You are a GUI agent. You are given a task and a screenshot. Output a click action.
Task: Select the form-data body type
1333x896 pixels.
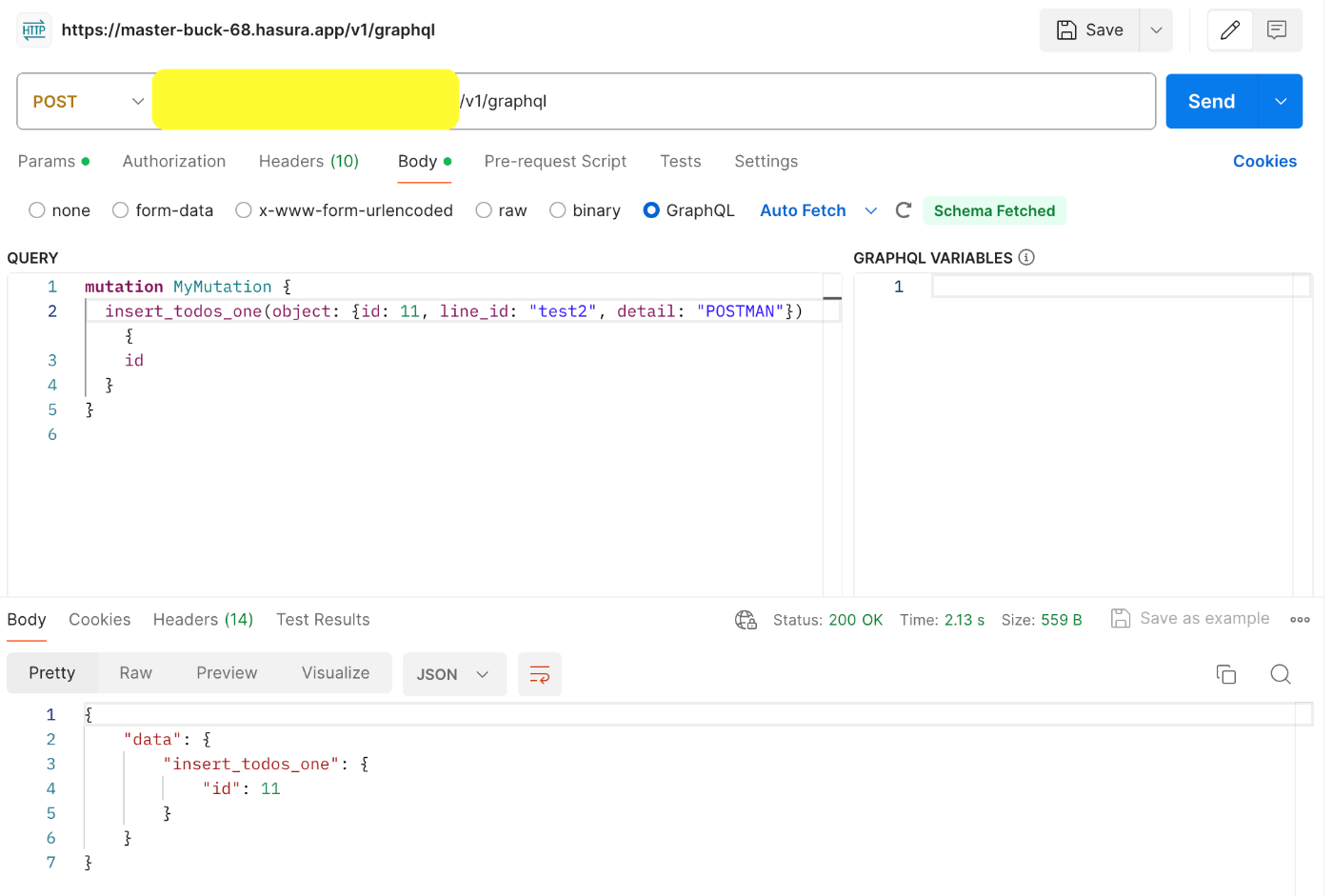click(121, 210)
